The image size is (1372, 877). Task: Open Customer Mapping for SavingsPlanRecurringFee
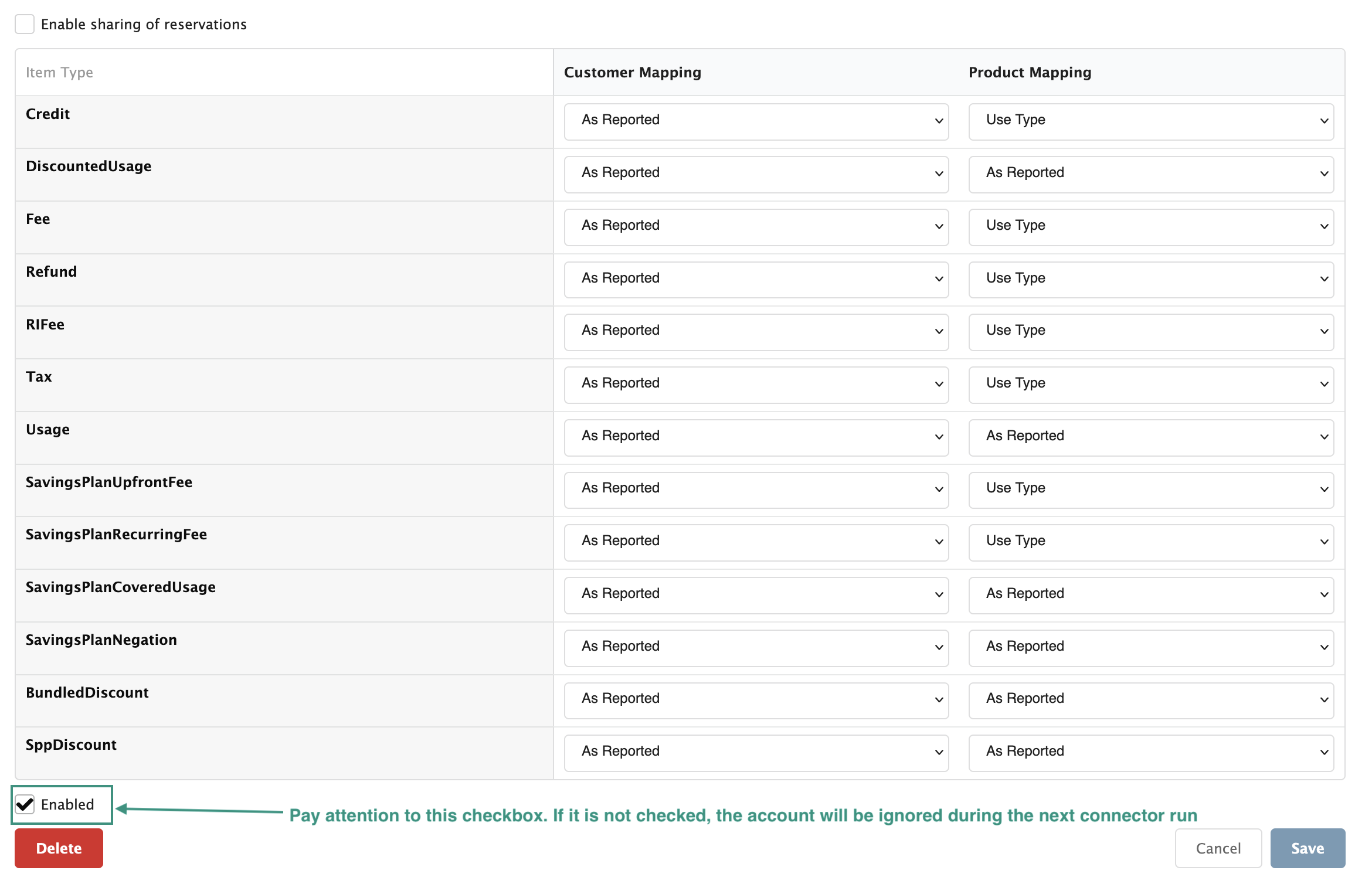pyautogui.click(x=755, y=542)
